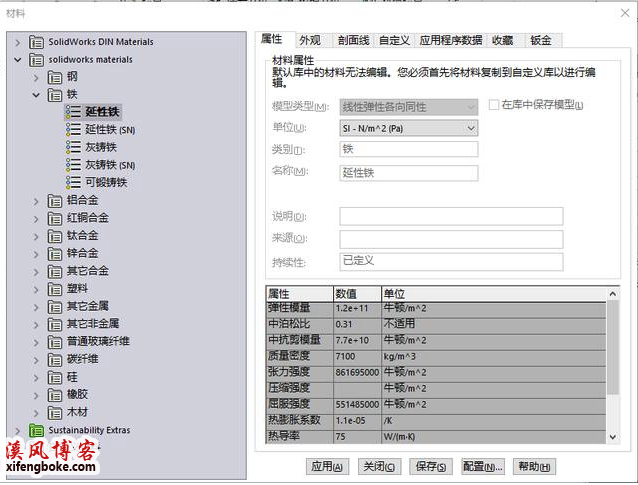
Task: Click the 说明 input field
Action: pyautogui.click(x=451, y=216)
